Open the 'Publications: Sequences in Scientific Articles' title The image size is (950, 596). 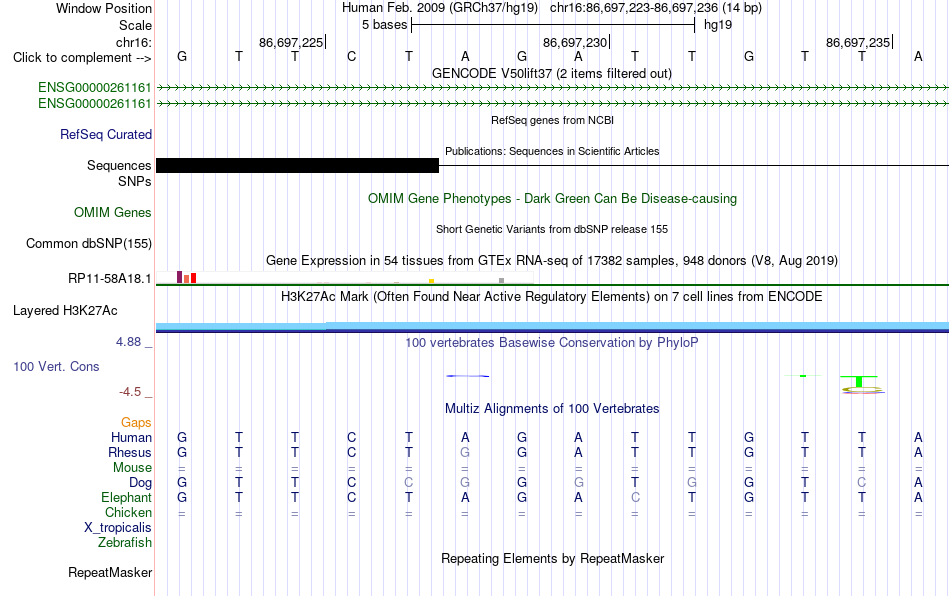[x=552, y=151]
